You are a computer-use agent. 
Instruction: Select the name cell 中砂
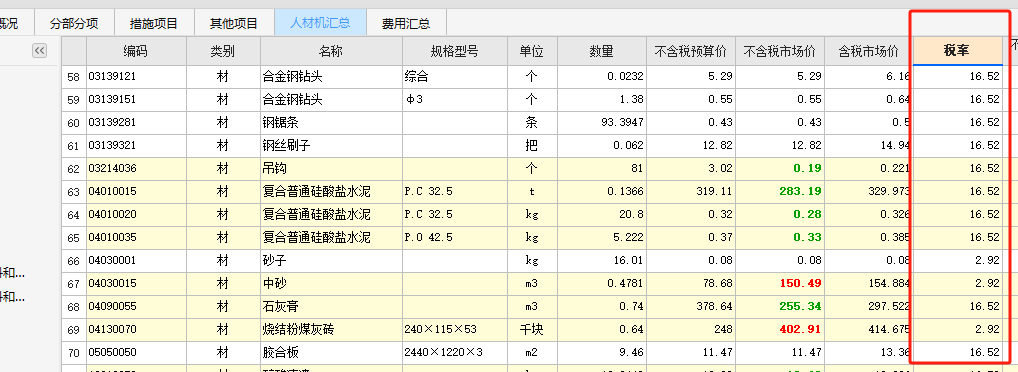pos(331,284)
